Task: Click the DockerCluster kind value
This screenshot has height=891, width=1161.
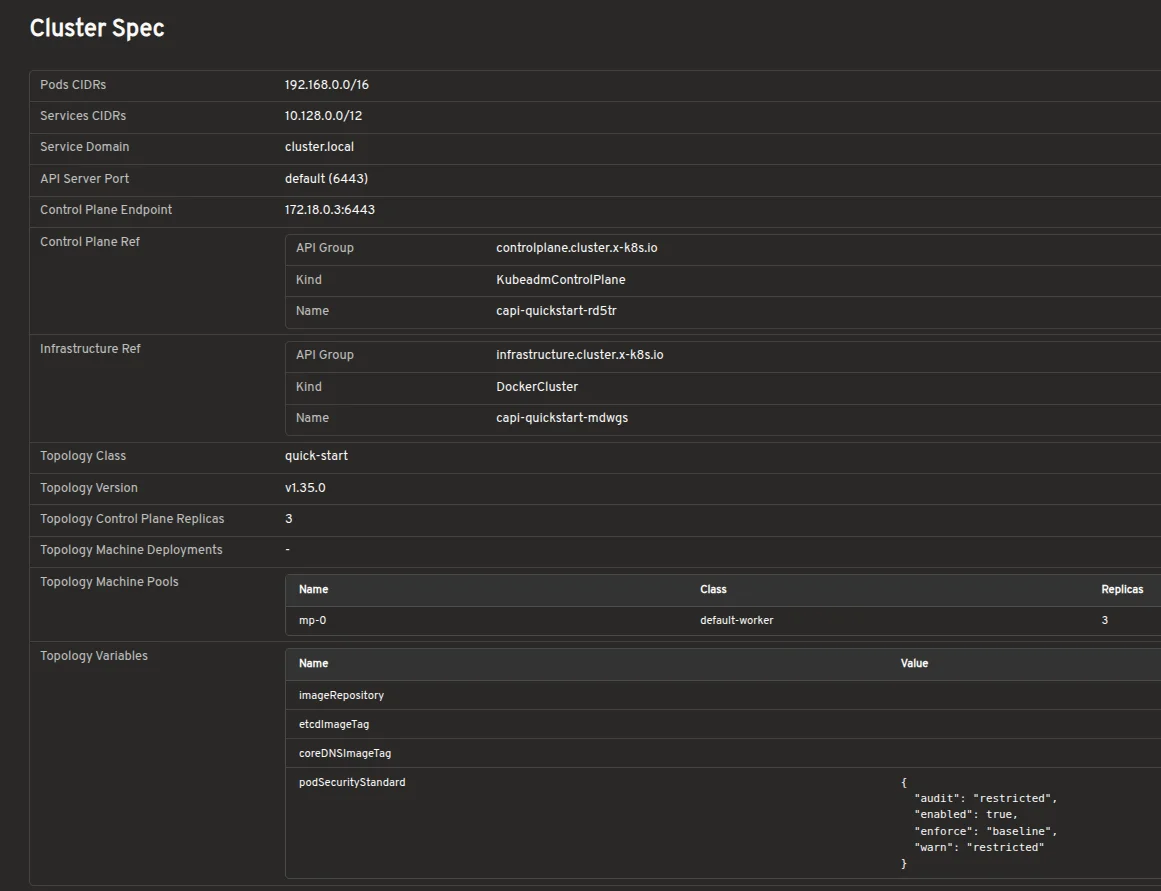Action: point(537,387)
